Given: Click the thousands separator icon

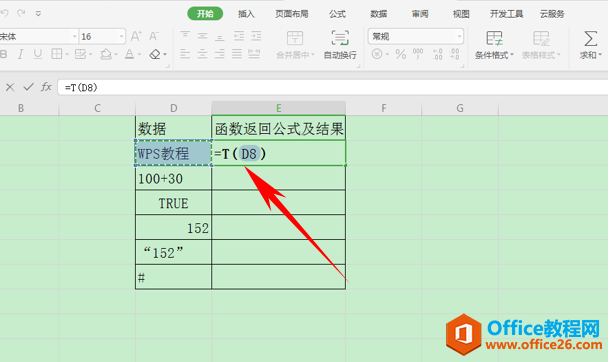Looking at the screenshot, I should pyautogui.click(x=418, y=54).
